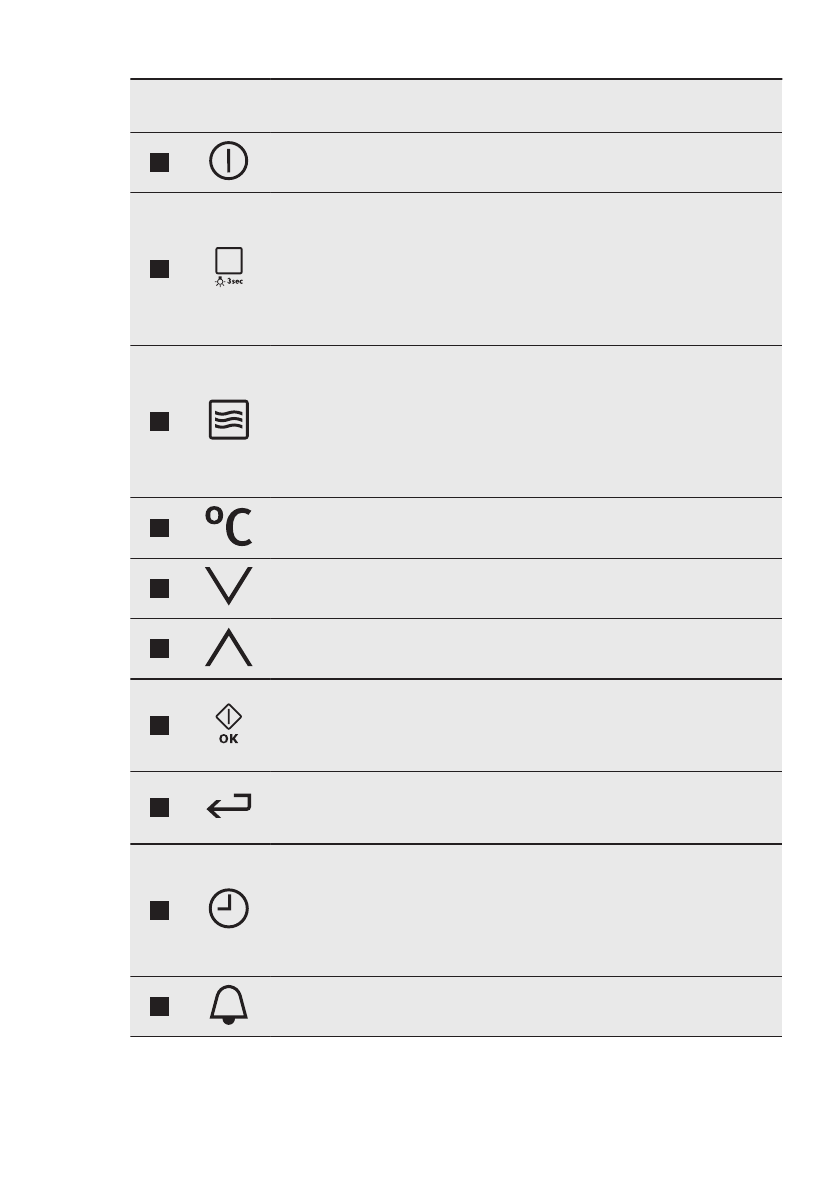Click black square next to °C symbol
Image resolution: width=839 pixels, height=1191 pixels.
pyautogui.click(x=159, y=529)
